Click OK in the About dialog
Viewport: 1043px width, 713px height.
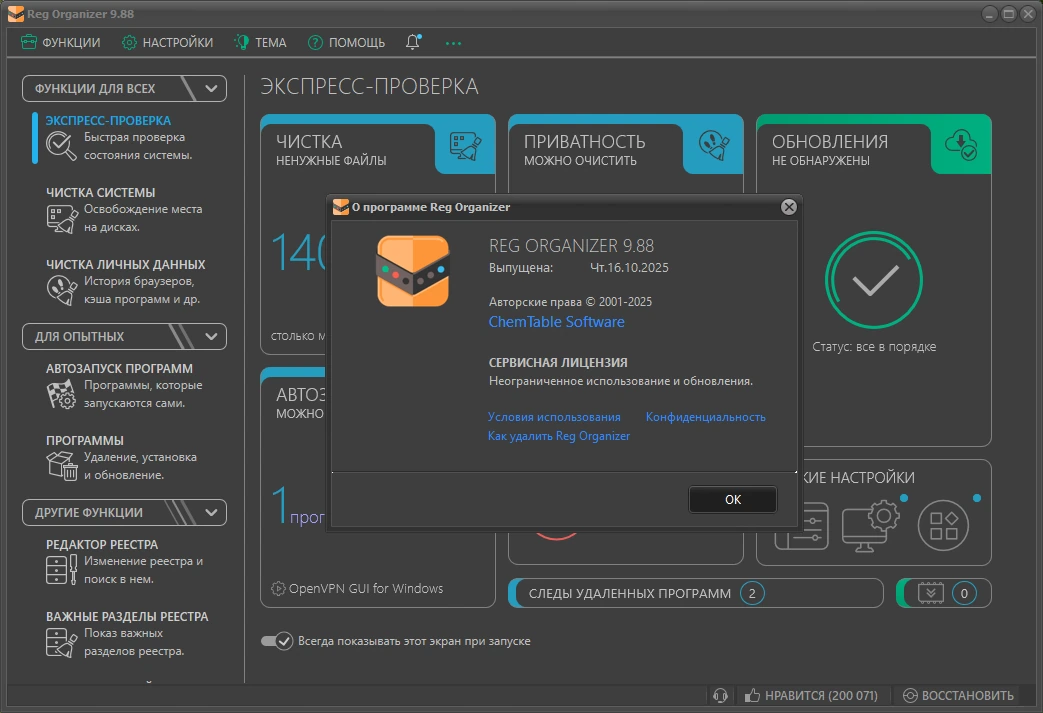(x=732, y=499)
